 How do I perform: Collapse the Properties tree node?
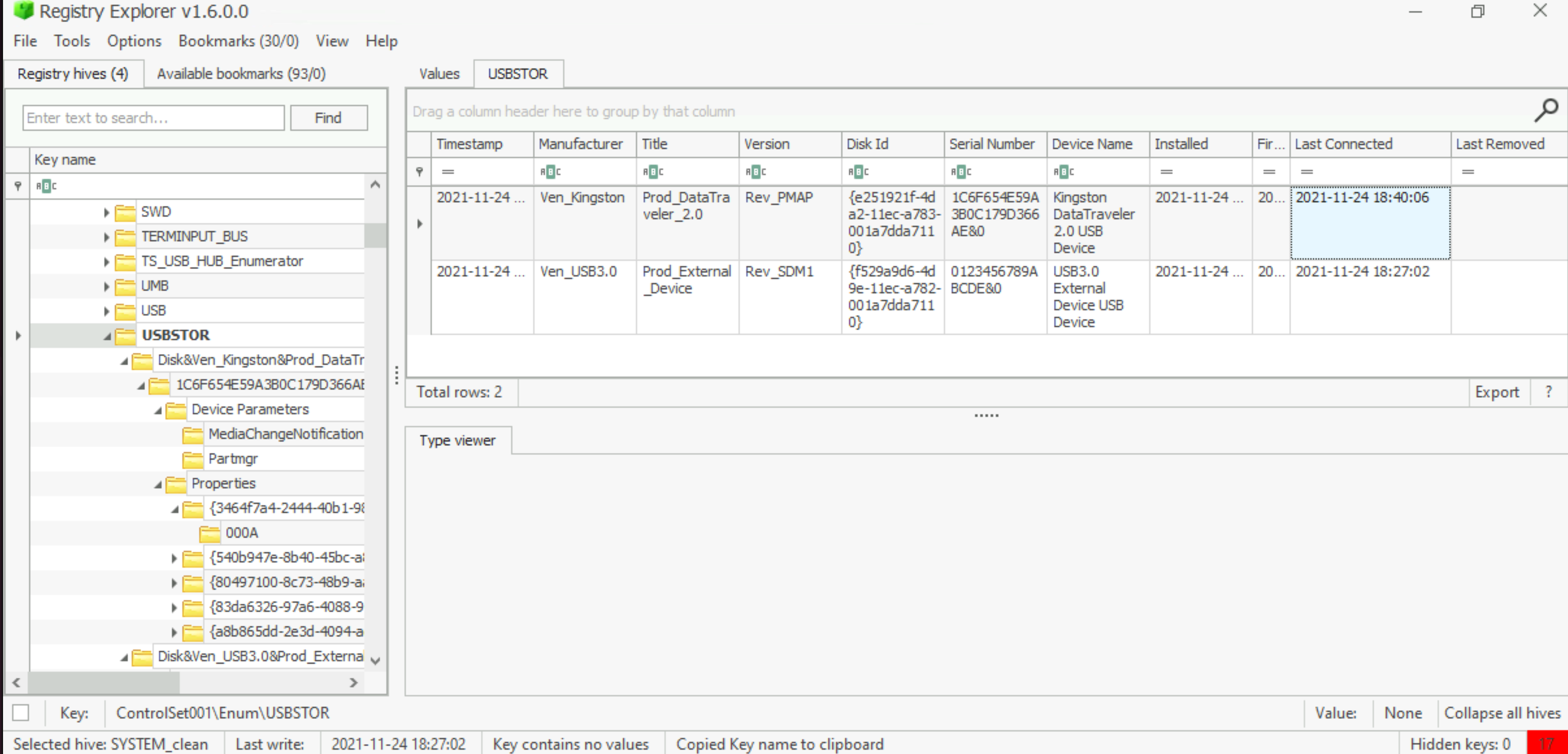(158, 485)
